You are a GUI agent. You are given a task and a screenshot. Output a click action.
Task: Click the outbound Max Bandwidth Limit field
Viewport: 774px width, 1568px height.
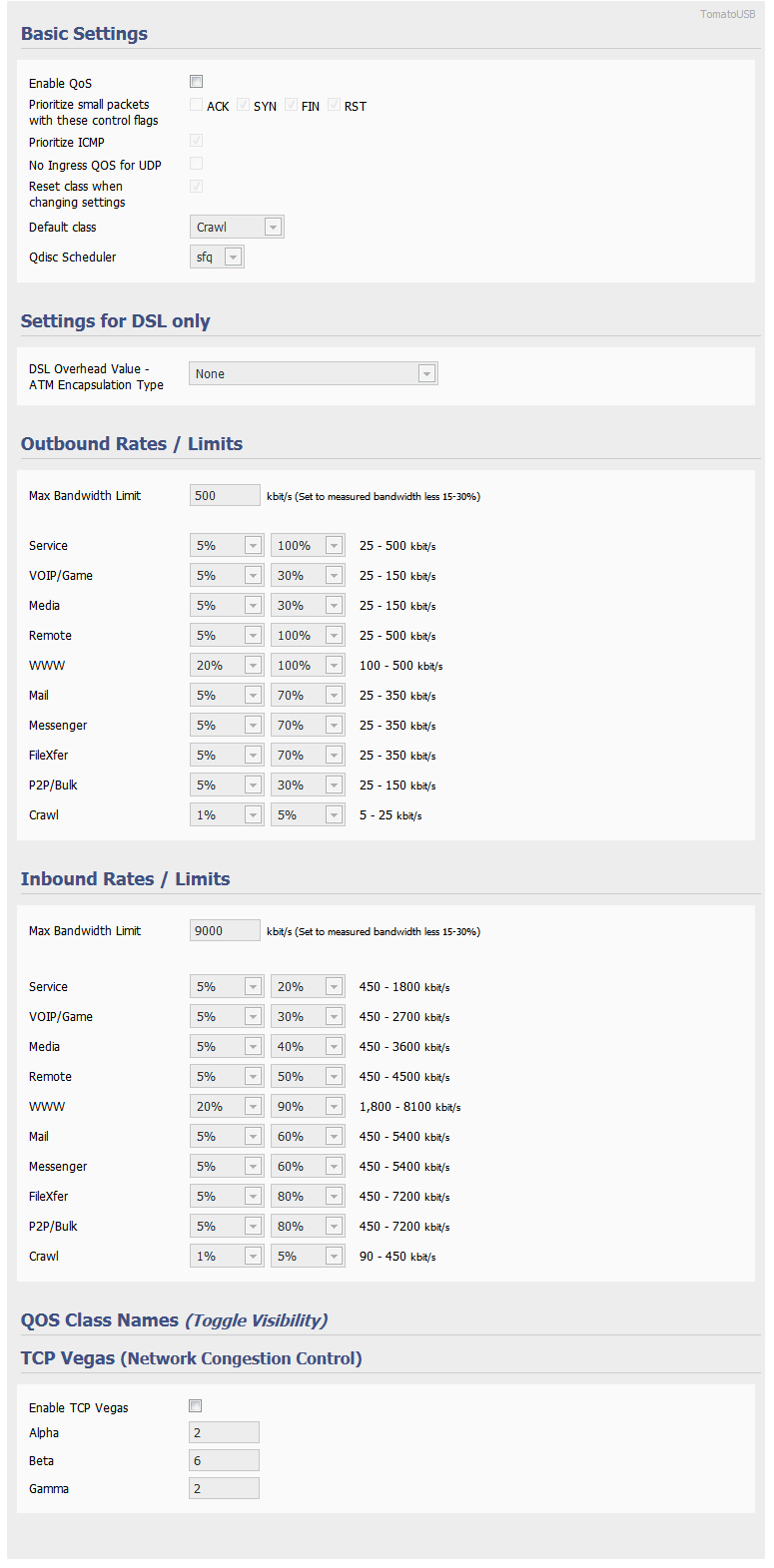pos(225,496)
